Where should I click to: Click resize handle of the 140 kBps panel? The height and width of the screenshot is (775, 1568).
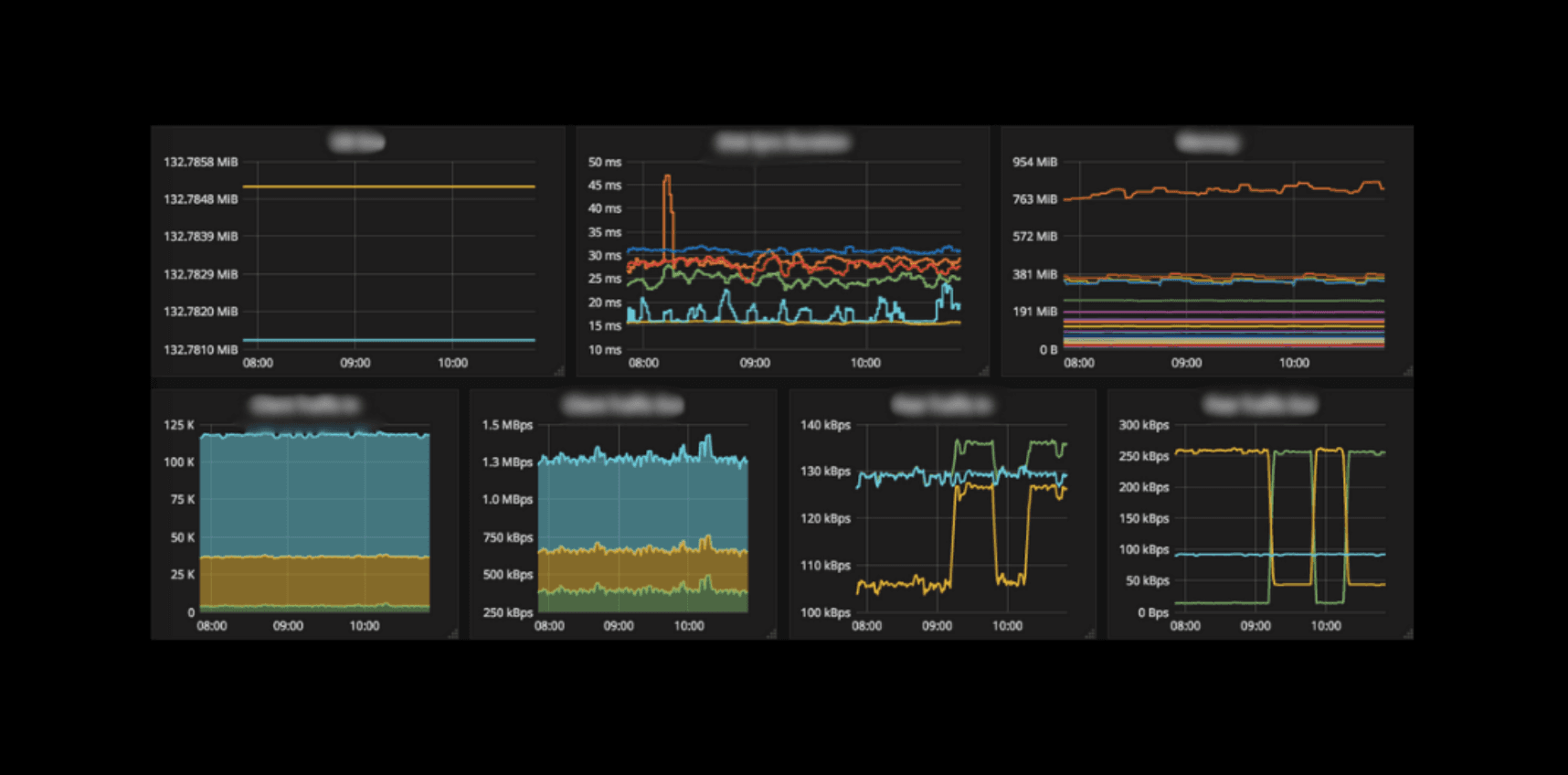[1090, 633]
